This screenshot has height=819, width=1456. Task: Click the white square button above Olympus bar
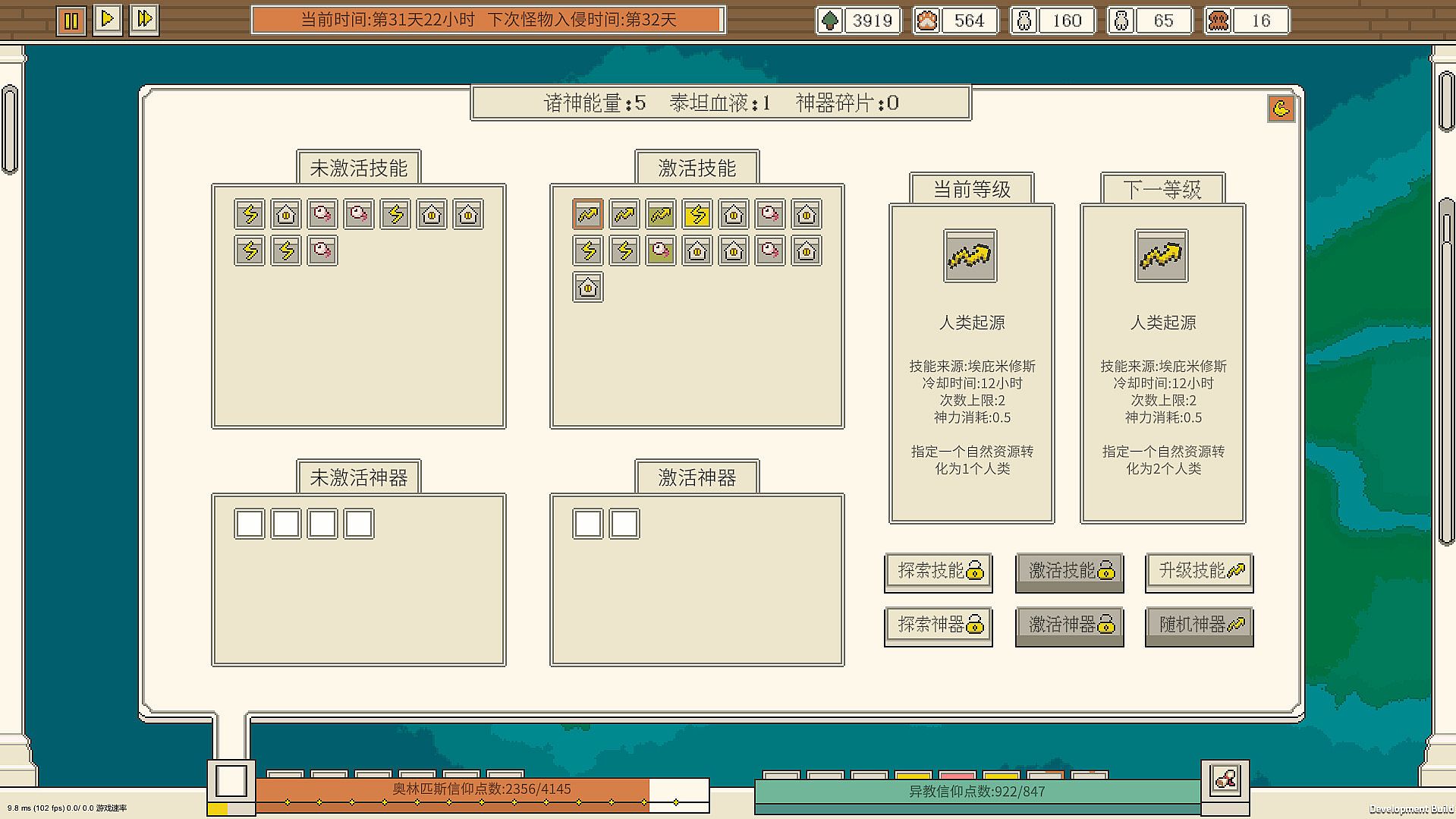pyautogui.click(x=231, y=780)
